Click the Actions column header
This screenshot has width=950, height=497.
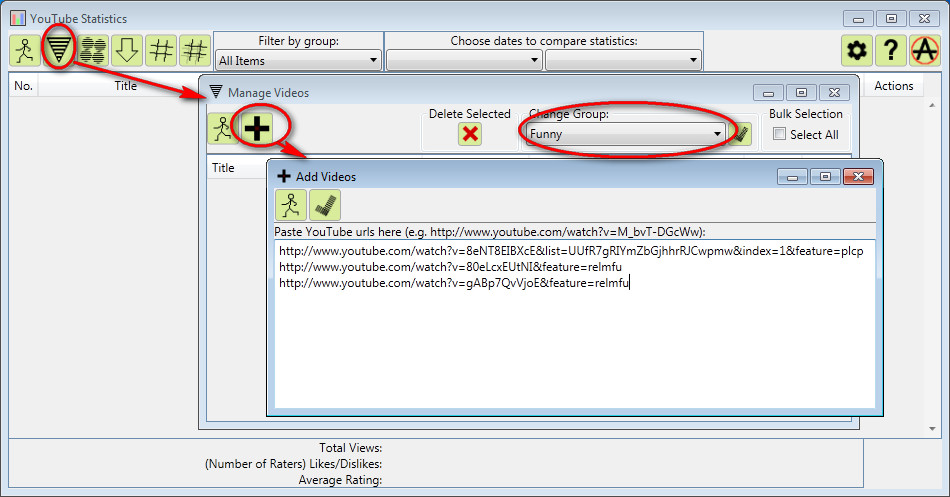coord(894,86)
